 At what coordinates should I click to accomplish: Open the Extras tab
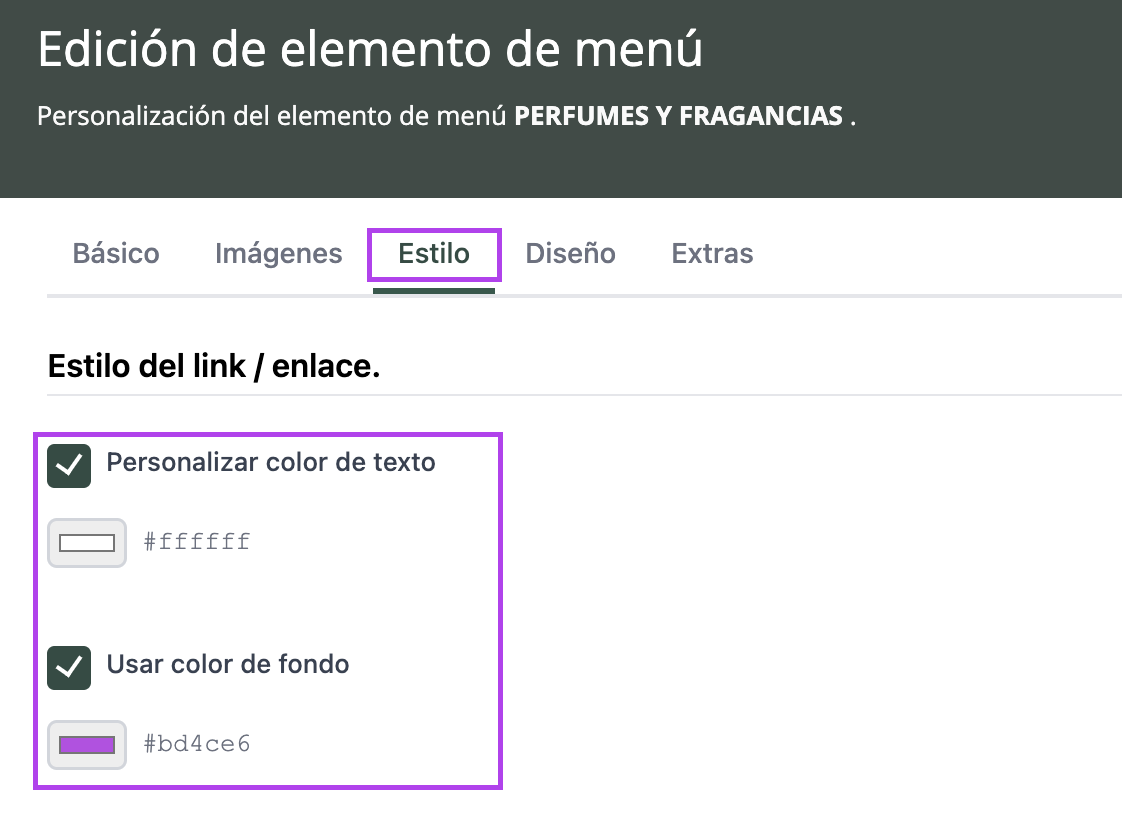[712, 254]
